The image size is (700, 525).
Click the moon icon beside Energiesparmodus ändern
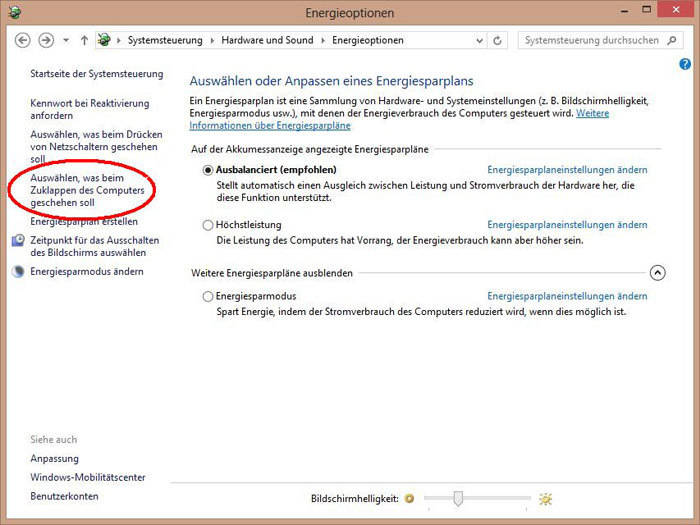(x=18, y=271)
